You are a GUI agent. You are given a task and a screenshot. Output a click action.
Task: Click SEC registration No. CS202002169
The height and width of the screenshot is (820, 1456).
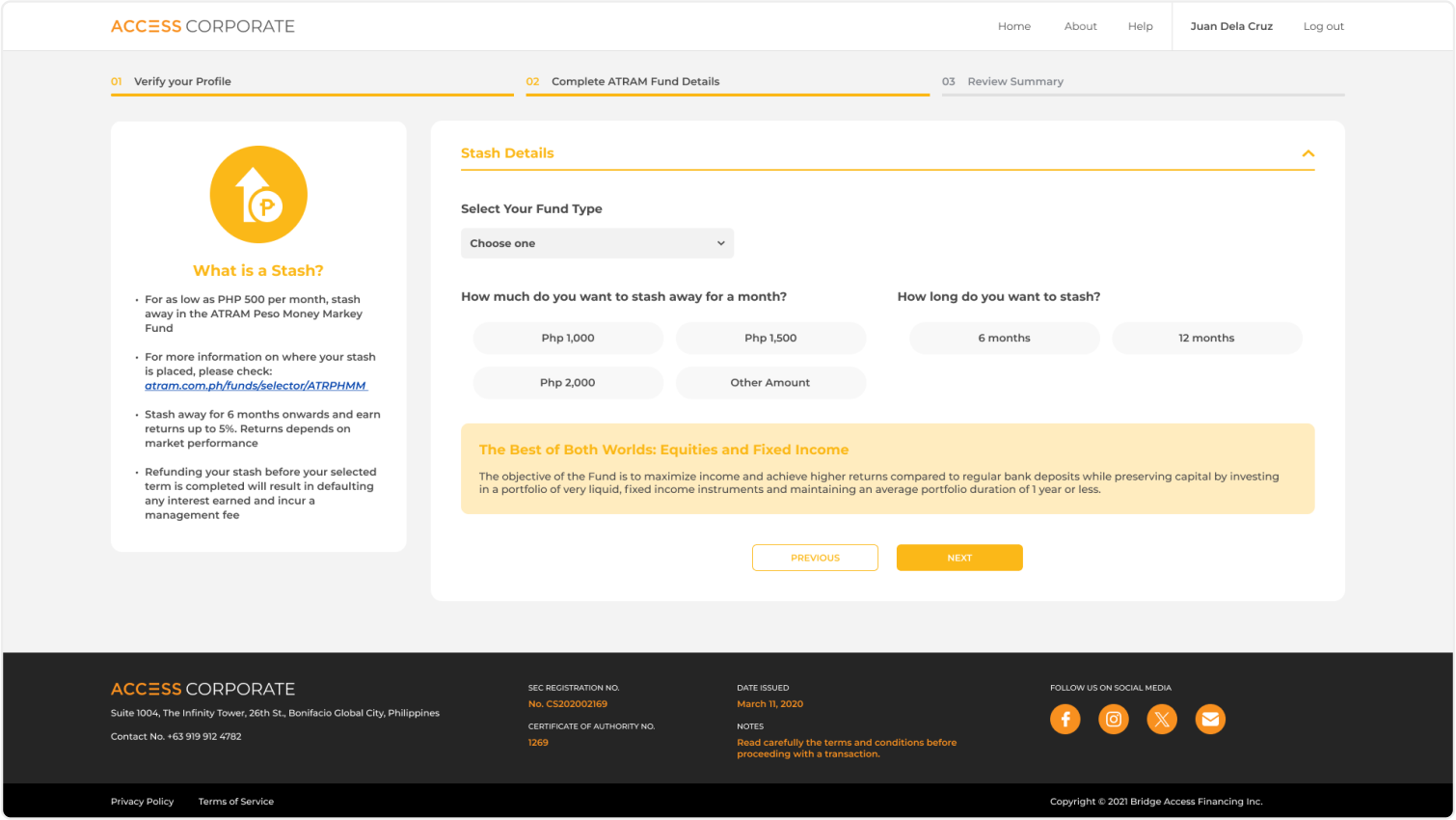(568, 704)
